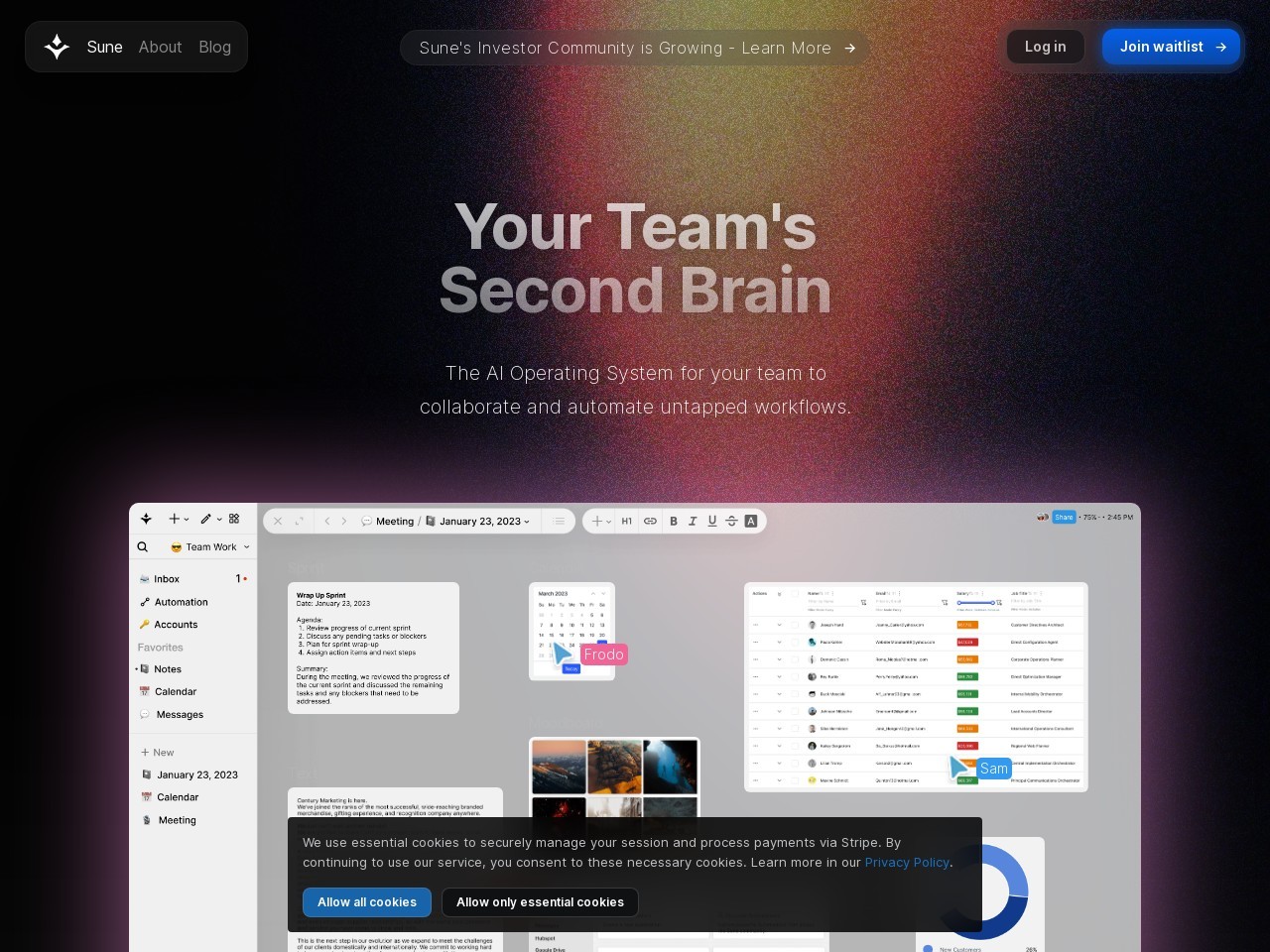Click the next month arrow in the March 2023 calendar

pyautogui.click(x=602, y=593)
